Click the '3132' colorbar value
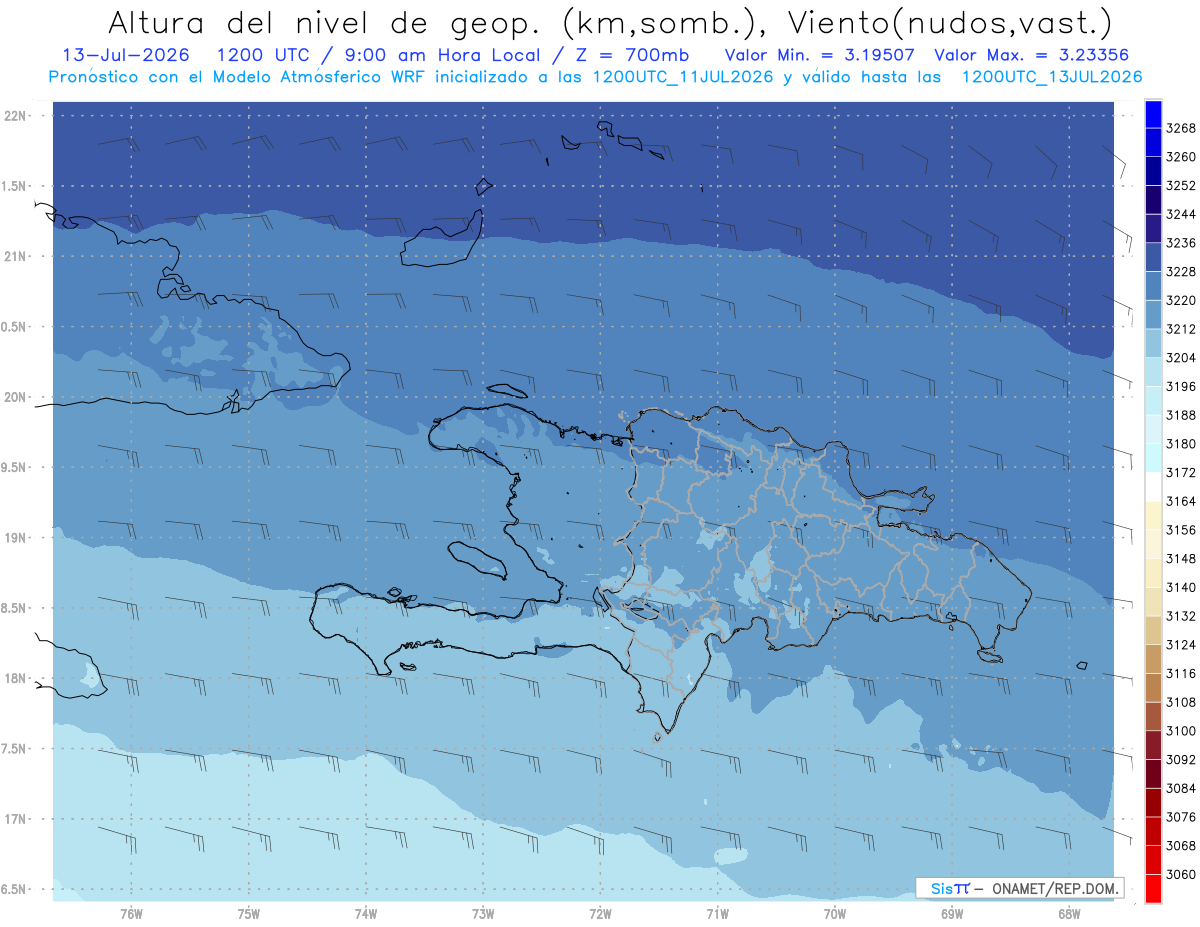 click(x=1181, y=616)
